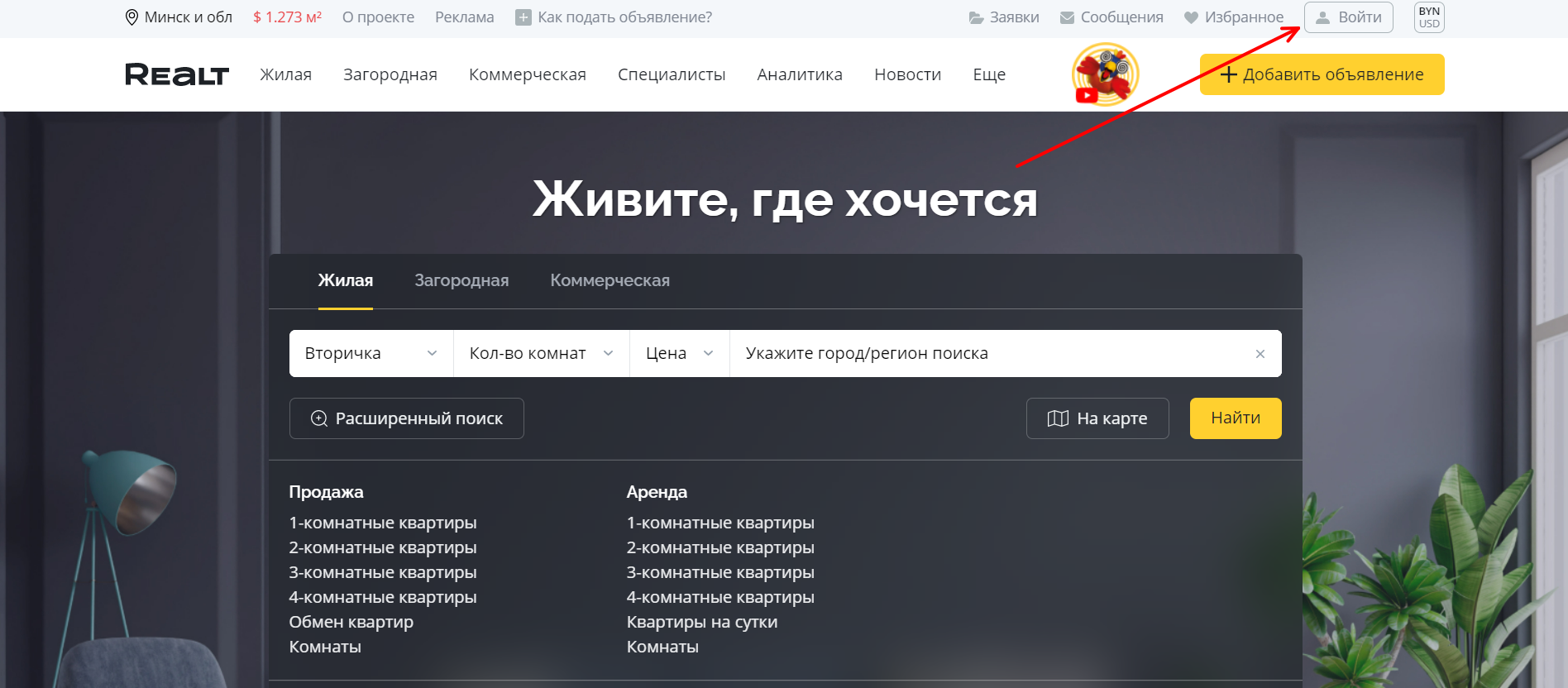Click the Найти search button
The width and height of the screenshot is (1568, 688).
point(1236,418)
